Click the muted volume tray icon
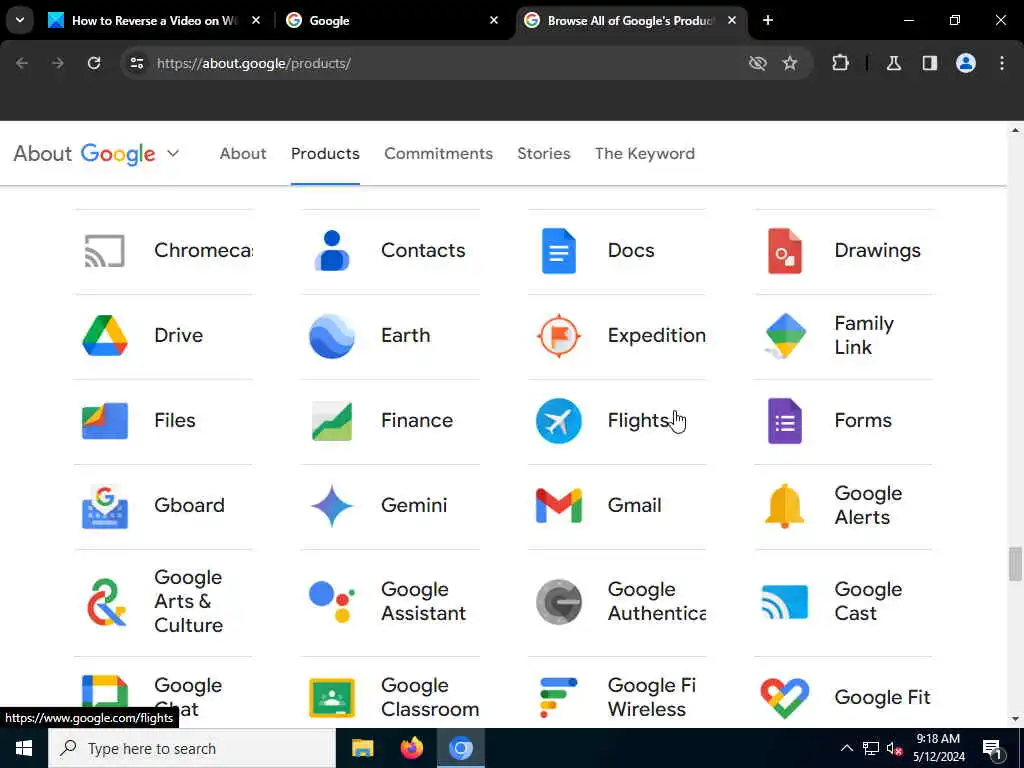The width and height of the screenshot is (1024, 768). tap(894, 748)
